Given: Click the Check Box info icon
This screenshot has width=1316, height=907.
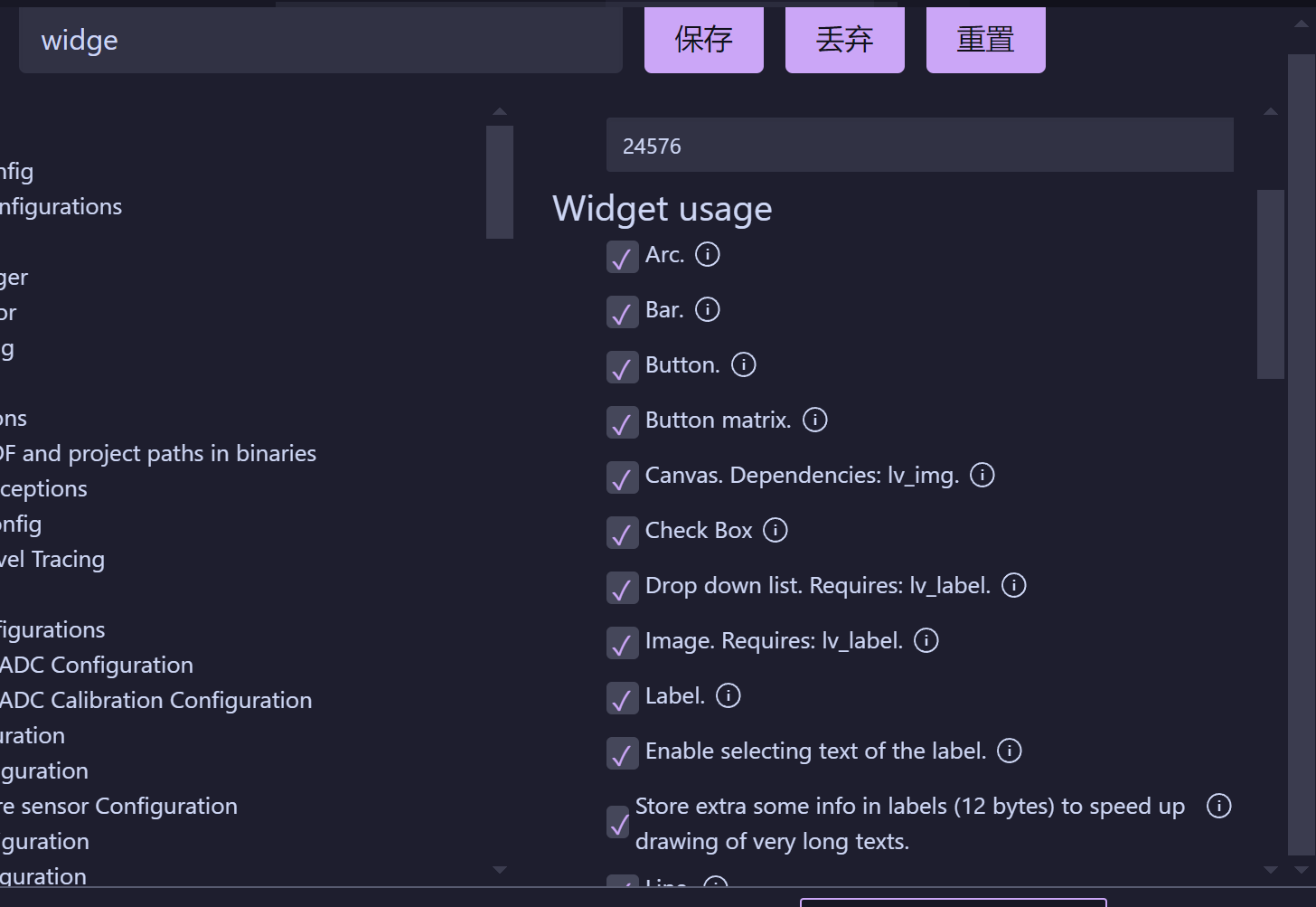Looking at the screenshot, I should (775, 531).
